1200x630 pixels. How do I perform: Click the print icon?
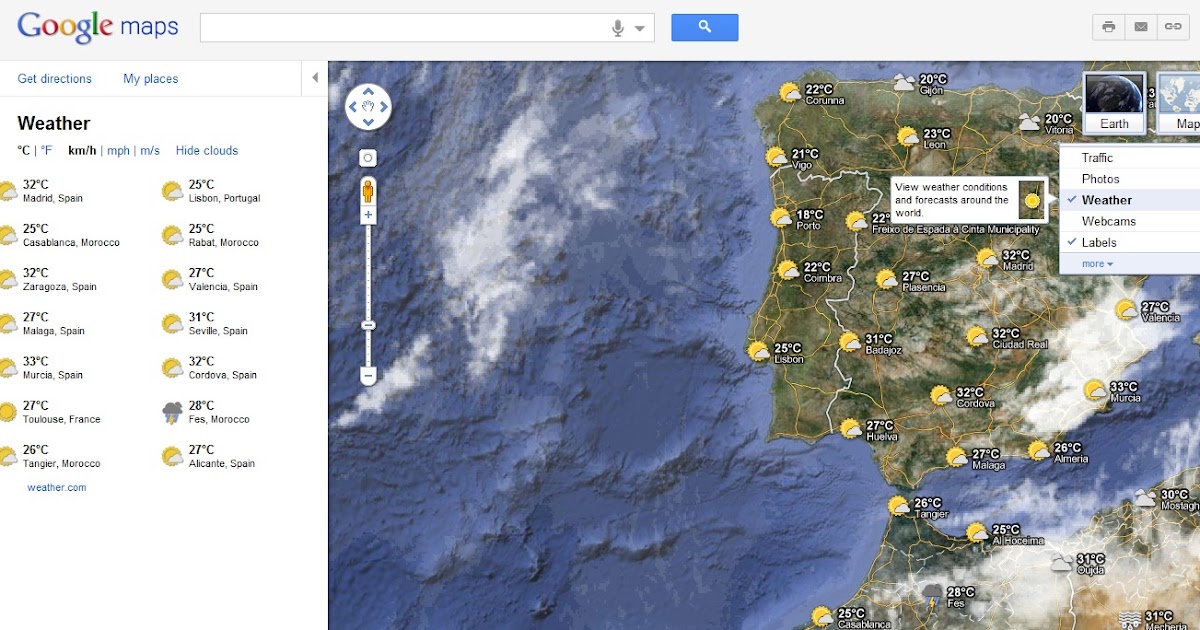(1108, 27)
